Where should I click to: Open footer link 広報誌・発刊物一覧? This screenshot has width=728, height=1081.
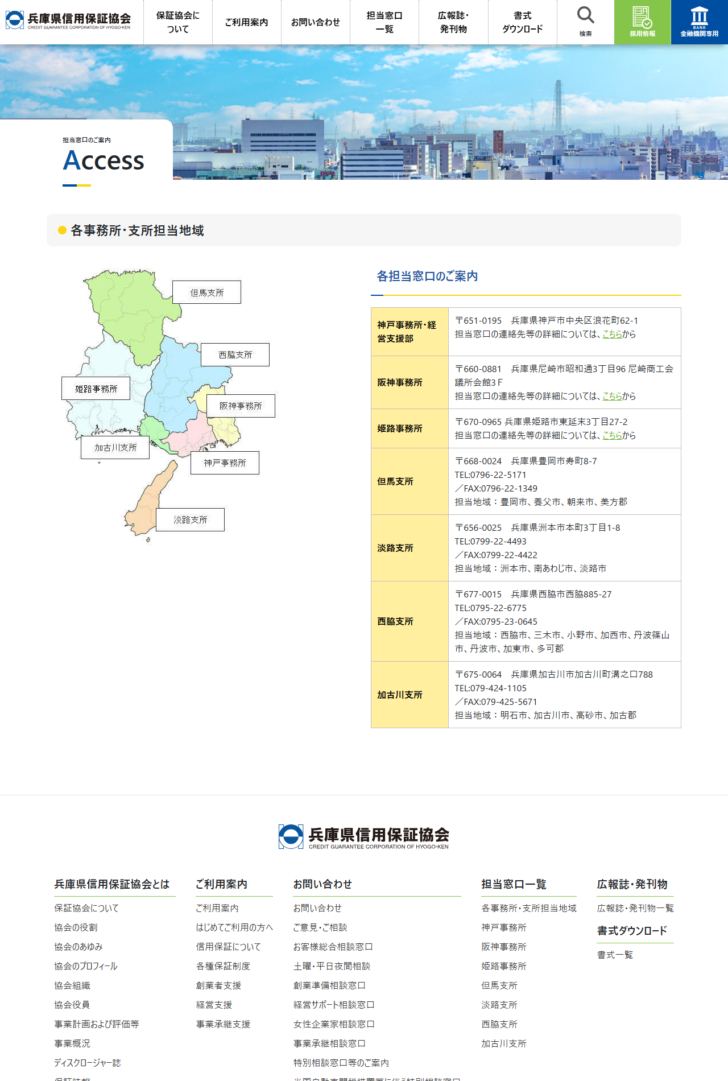[635, 908]
